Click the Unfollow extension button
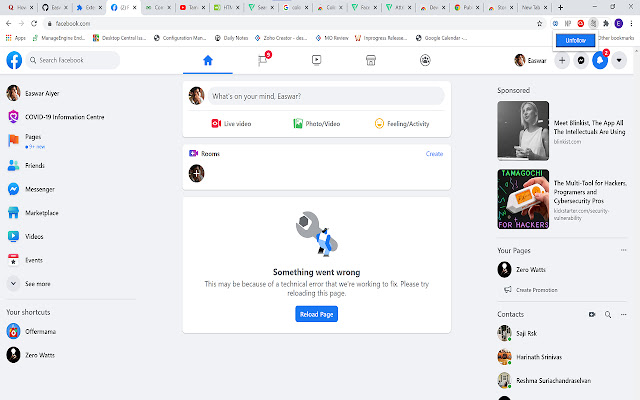640x400 pixels. 576,40
